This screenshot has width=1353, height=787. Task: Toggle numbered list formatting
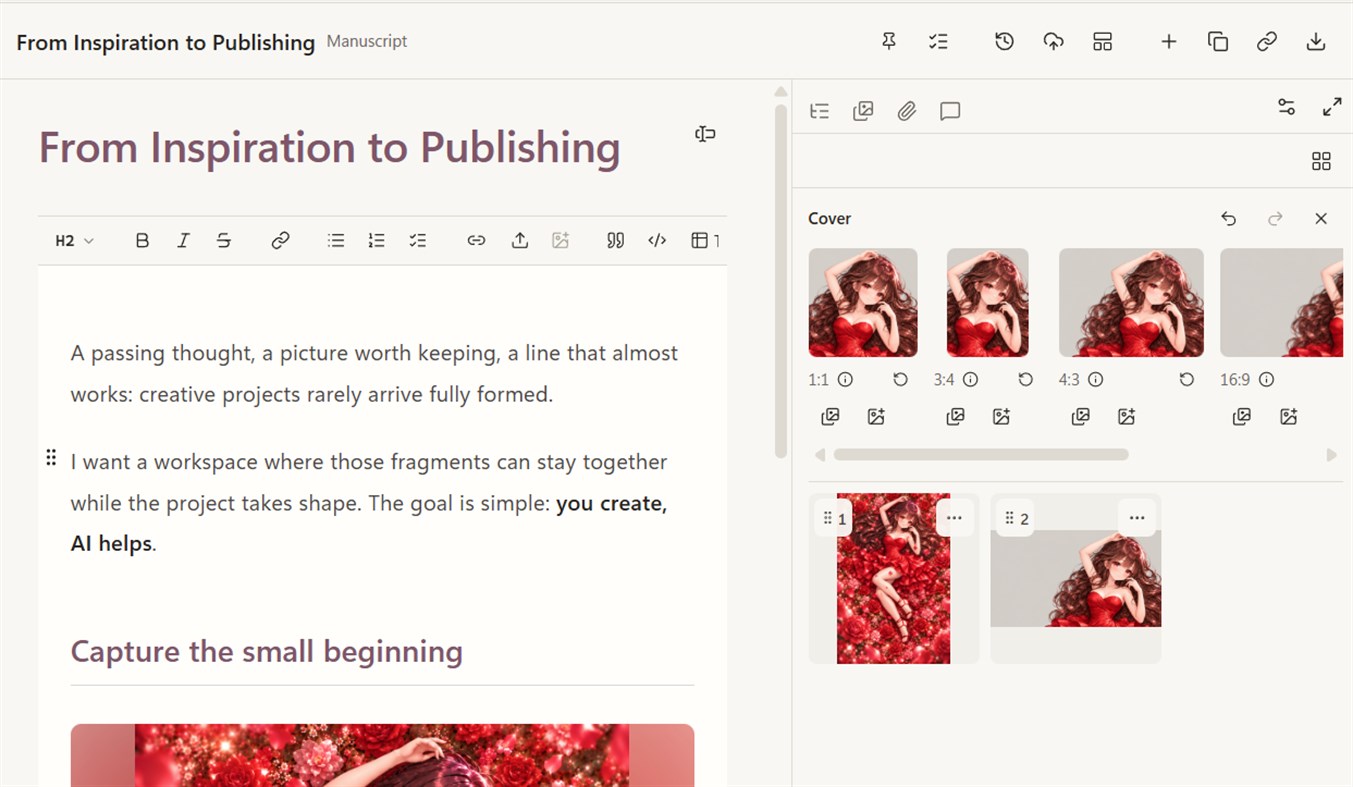376,240
